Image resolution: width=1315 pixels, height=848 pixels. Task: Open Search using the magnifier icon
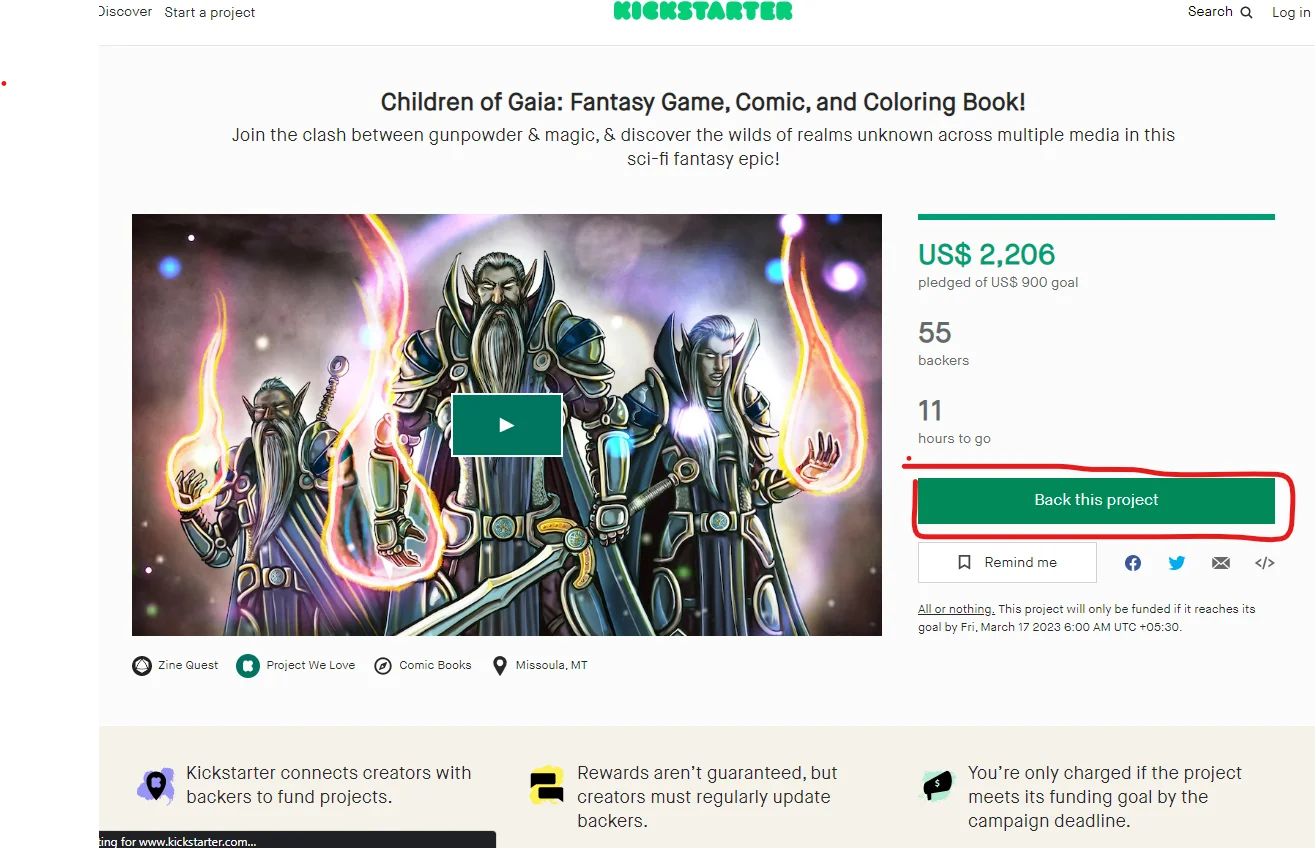1247,12
